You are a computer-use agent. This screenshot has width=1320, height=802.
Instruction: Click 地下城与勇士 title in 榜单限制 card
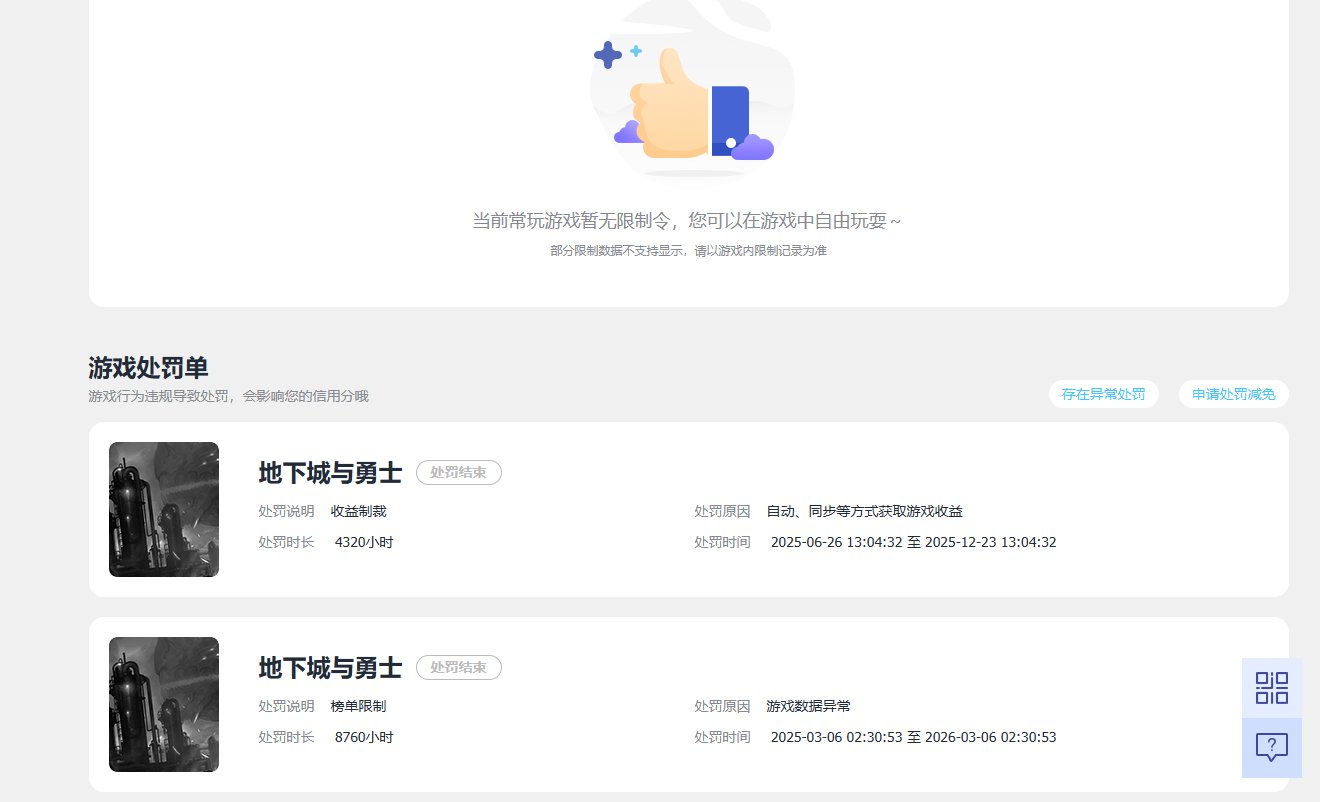330,668
